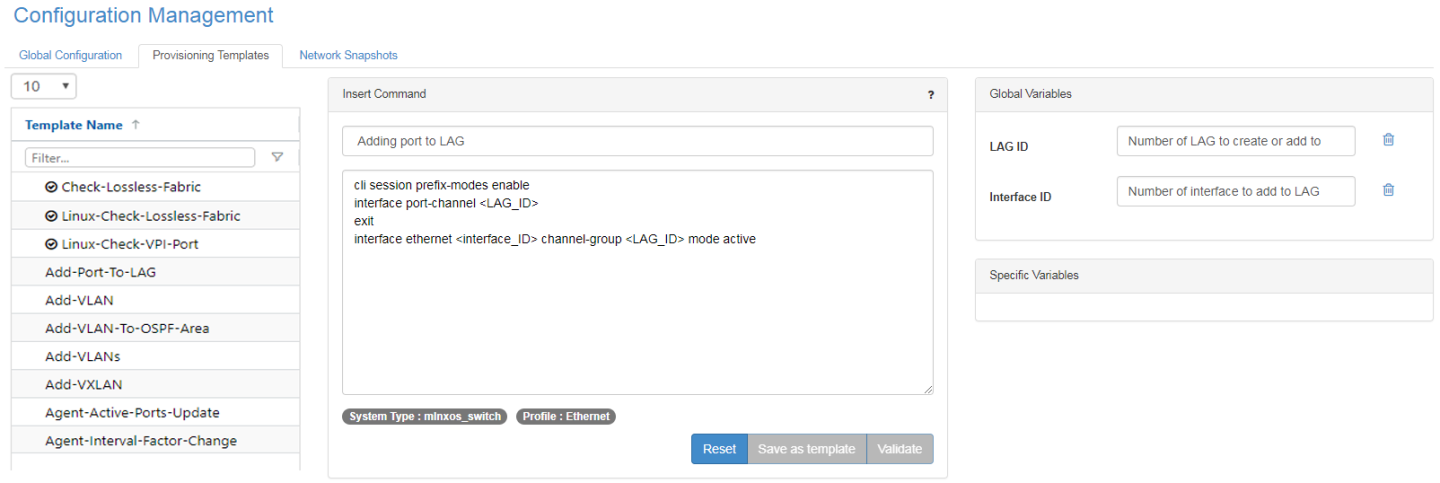This screenshot has width=1440, height=483.
Task: Click the LAG ID input field
Action: 1235,141
